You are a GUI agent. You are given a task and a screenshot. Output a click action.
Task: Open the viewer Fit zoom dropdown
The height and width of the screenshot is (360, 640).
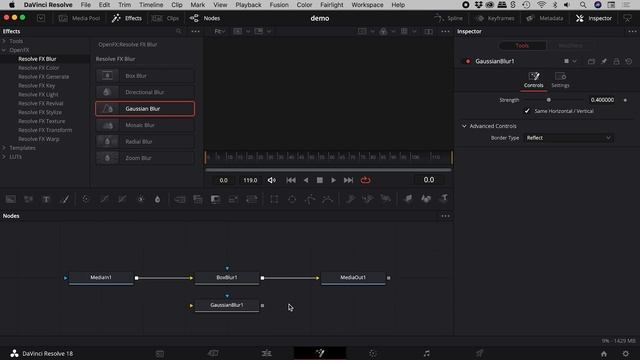coord(220,31)
